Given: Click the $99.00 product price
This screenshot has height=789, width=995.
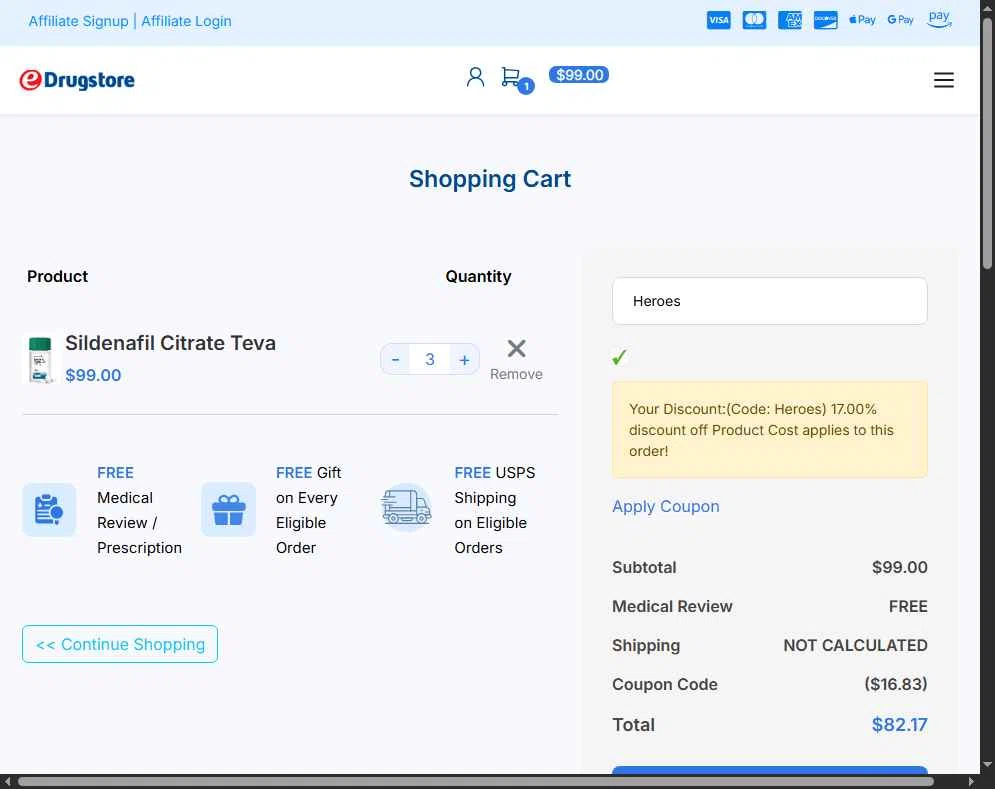Looking at the screenshot, I should click(93, 375).
